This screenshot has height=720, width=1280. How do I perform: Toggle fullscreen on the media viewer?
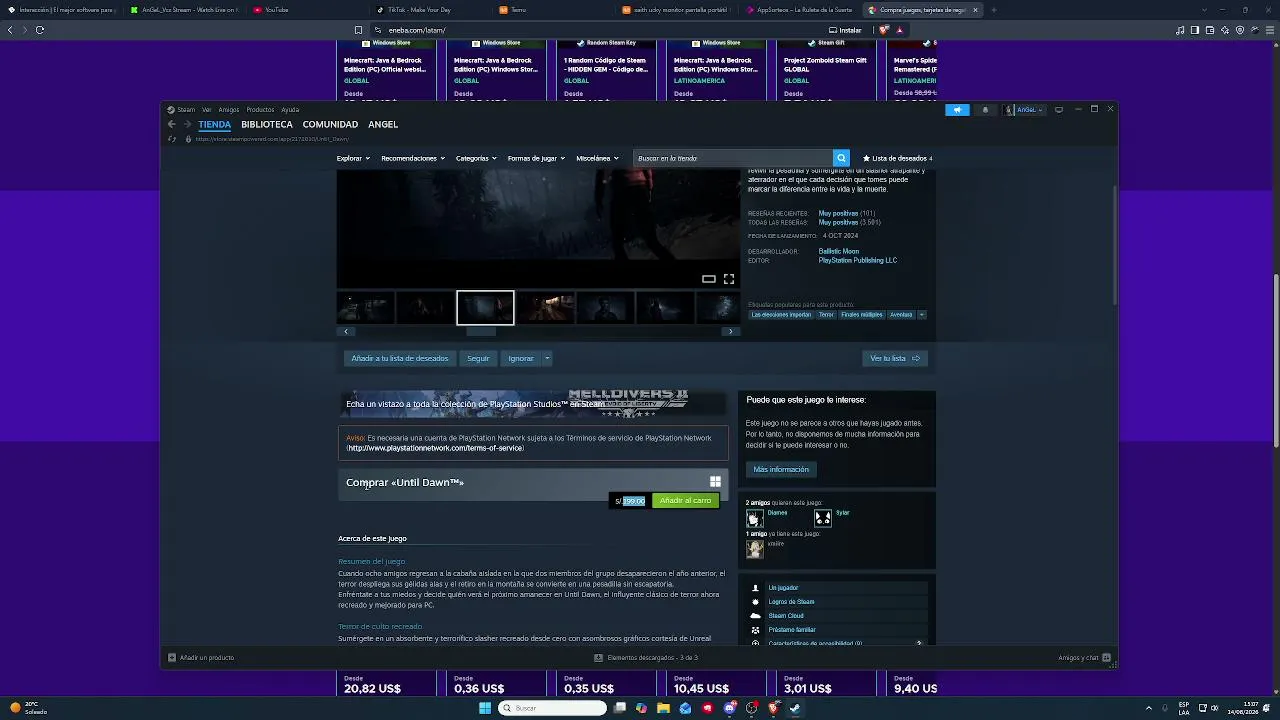pos(729,279)
